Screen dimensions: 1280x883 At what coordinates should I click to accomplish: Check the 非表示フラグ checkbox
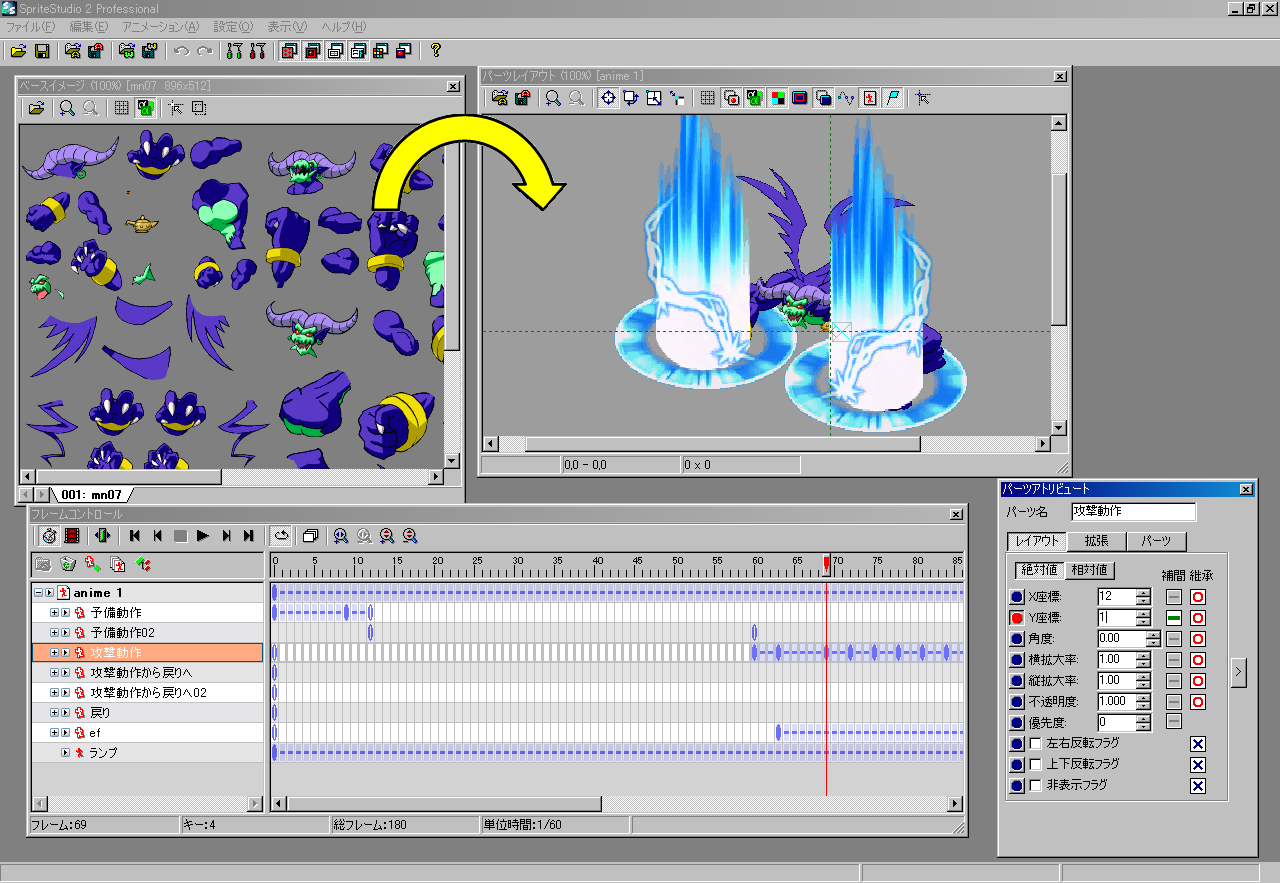(1035, 786)
